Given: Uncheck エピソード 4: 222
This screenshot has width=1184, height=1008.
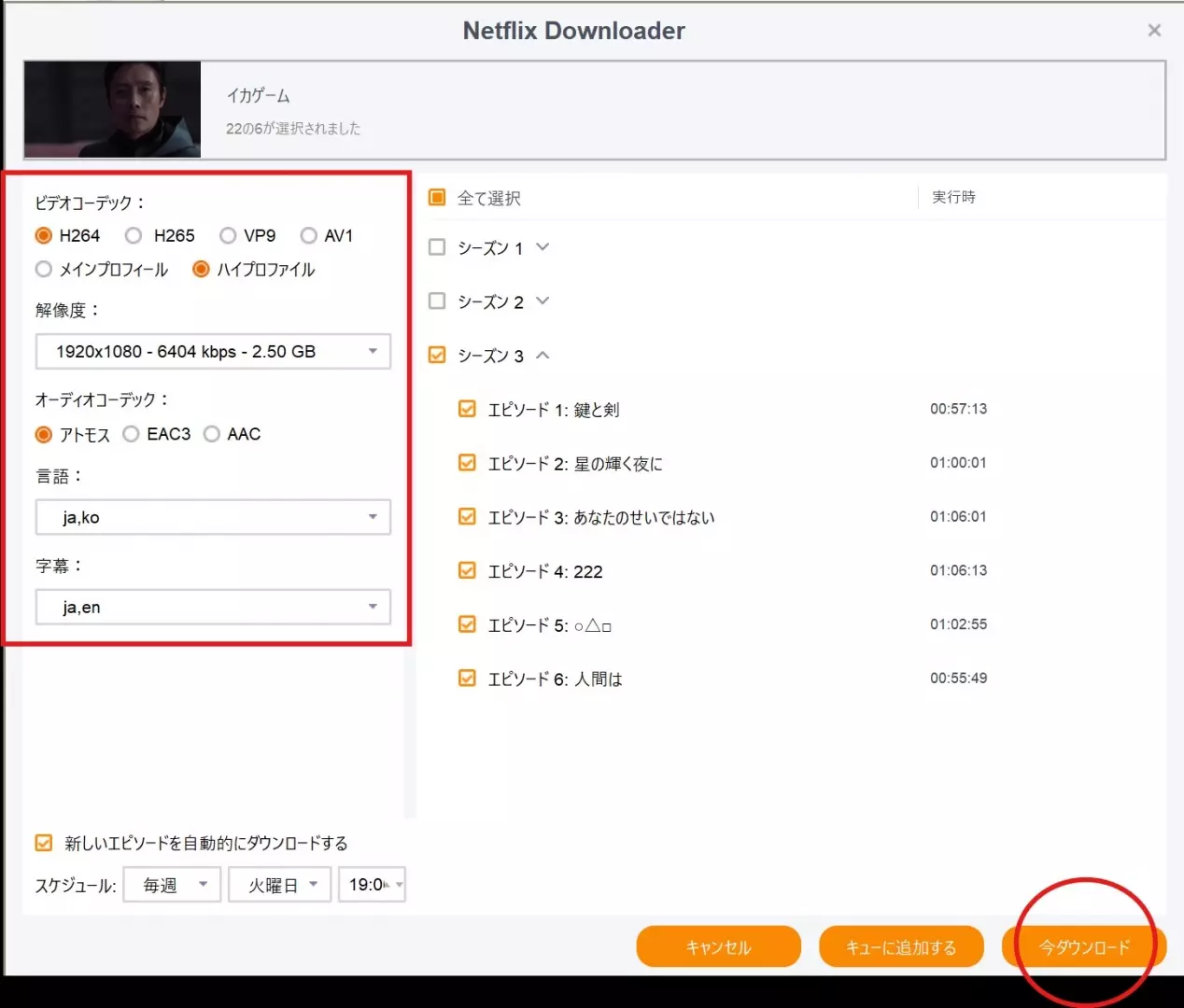Looking at the screenshot, I should click(466, 569).
